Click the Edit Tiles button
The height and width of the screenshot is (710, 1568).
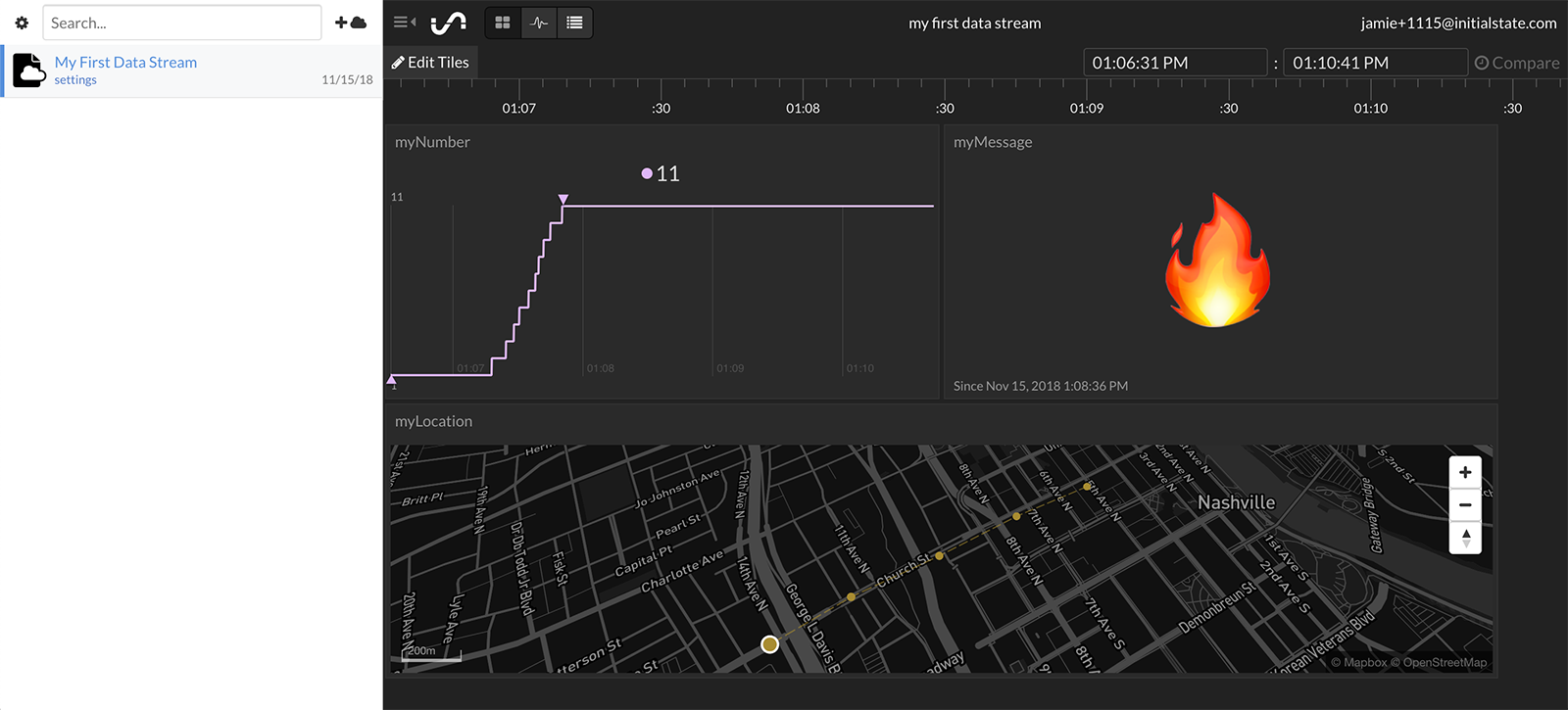(430, 63)
